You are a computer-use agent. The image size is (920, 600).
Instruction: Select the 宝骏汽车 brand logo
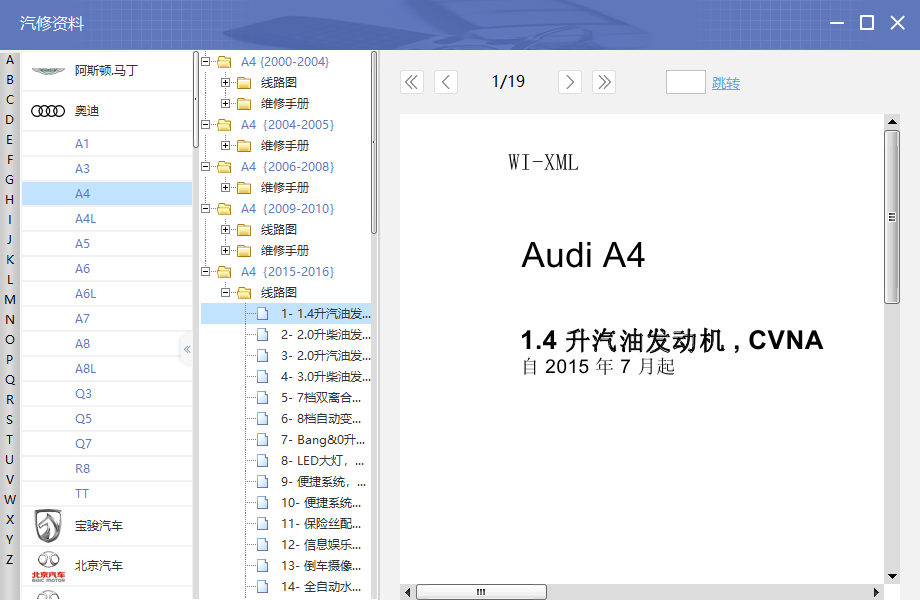point(48,526)
